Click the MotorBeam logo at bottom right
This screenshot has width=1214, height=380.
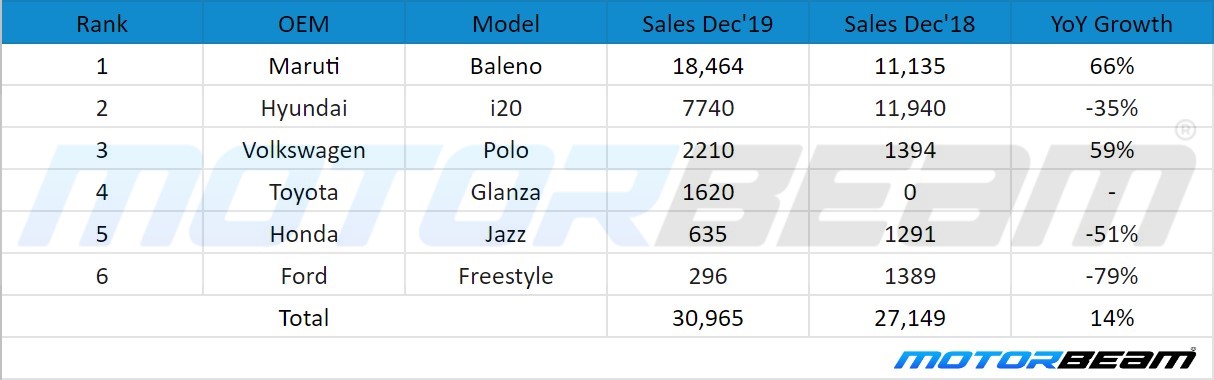tap(1045, 359)
